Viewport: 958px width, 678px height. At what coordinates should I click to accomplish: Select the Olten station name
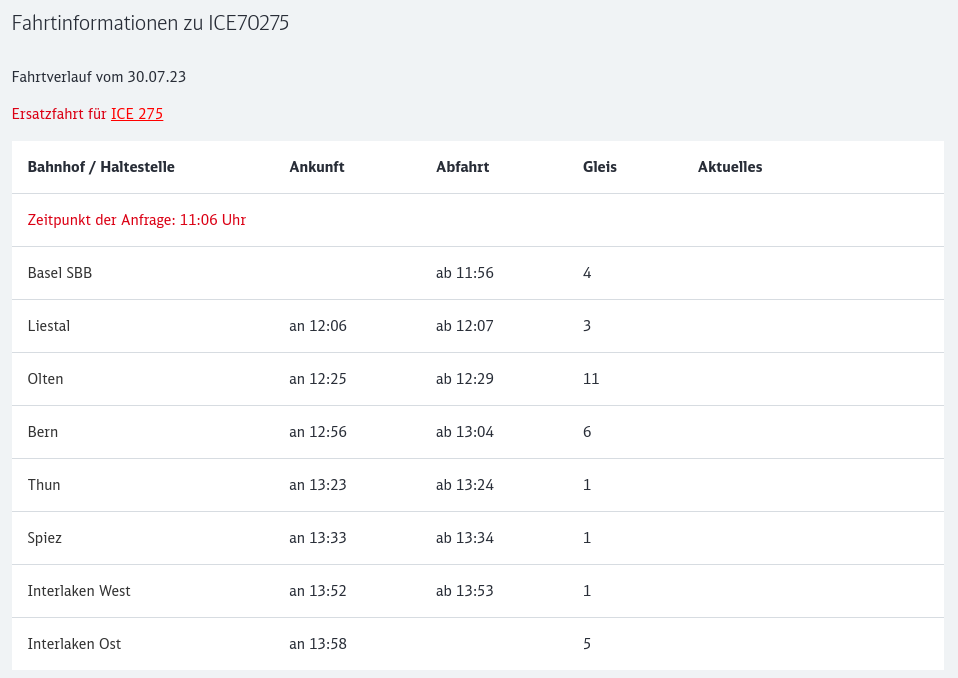click(x=46, y=379)
